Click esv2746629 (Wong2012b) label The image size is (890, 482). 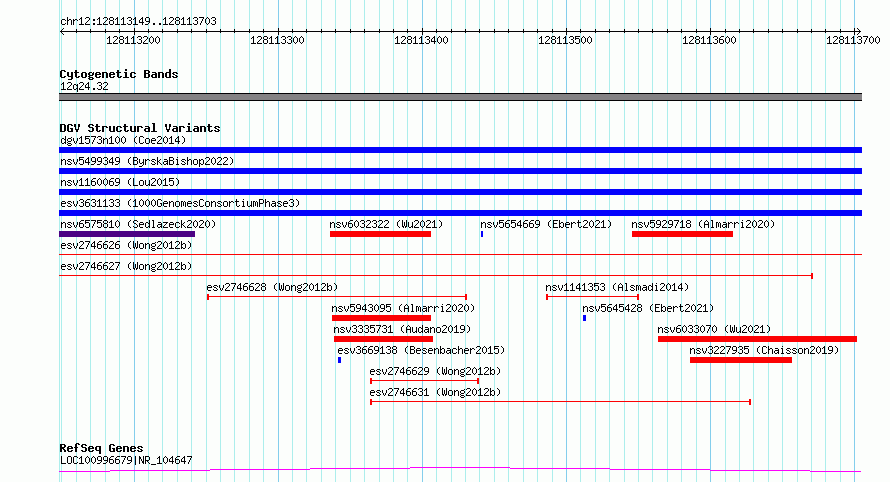click(x=435, y=371)
